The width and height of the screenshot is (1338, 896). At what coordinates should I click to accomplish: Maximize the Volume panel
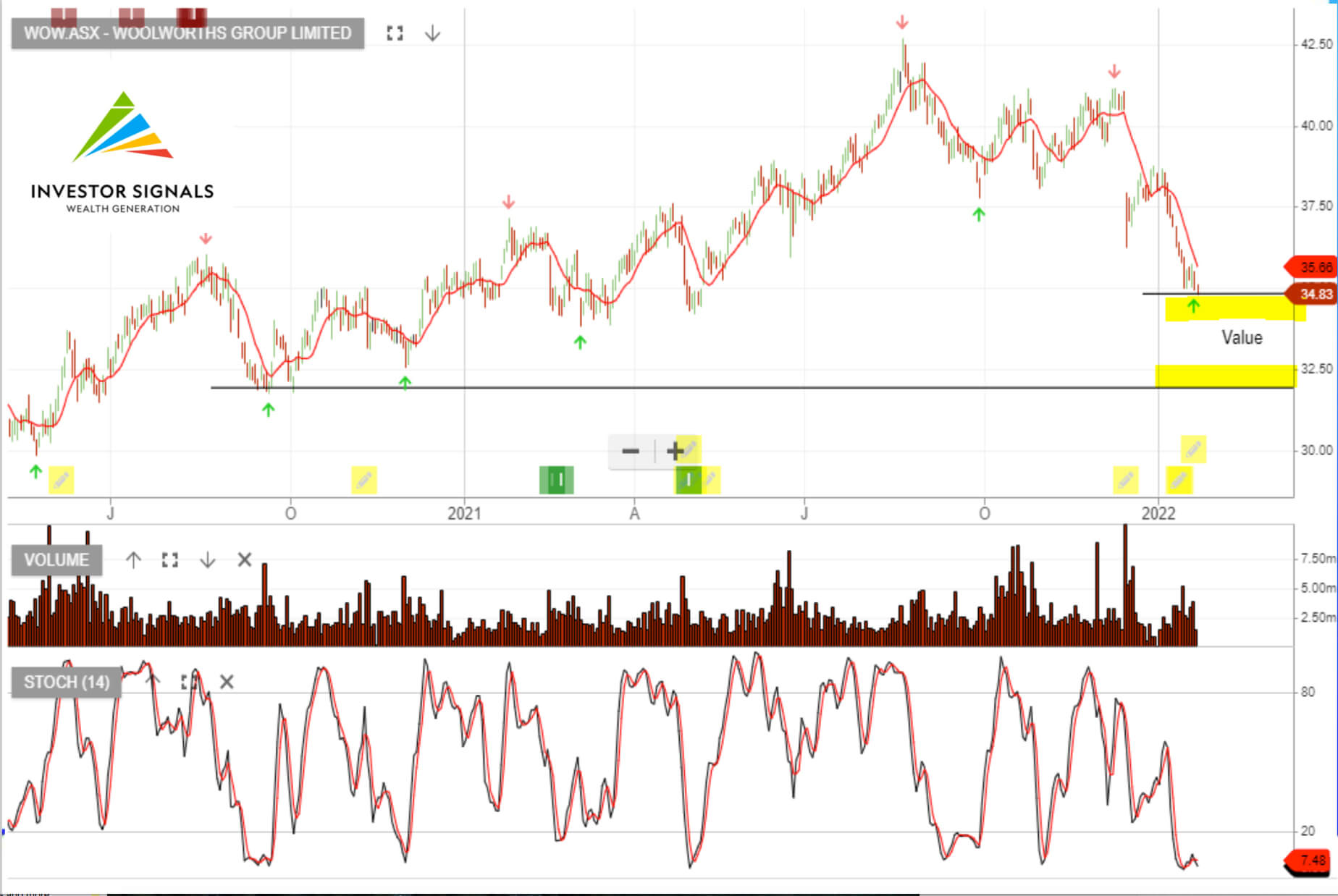coord(170,559)
